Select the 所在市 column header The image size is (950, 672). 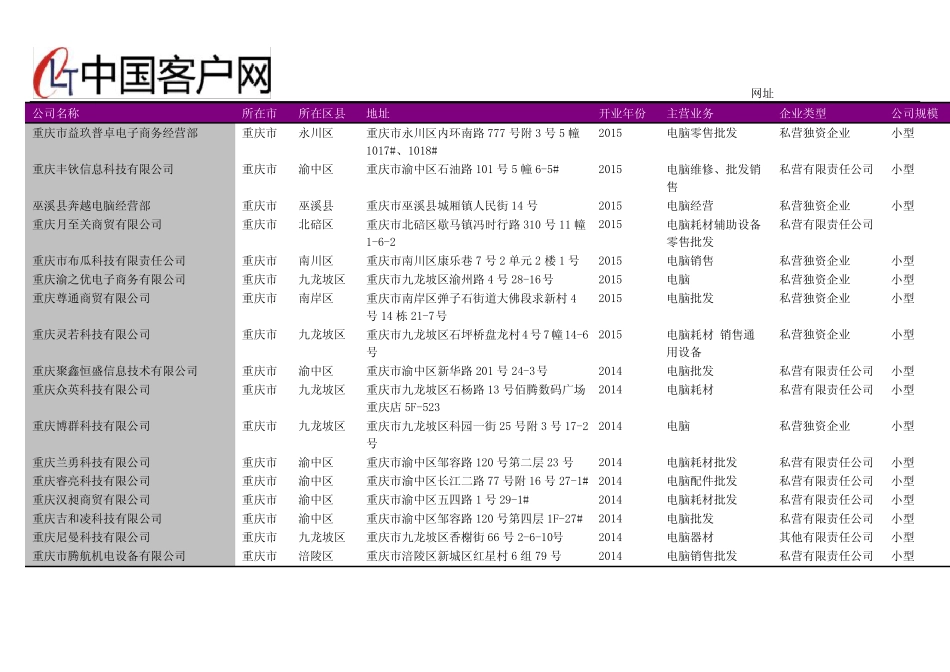[259, 113]
